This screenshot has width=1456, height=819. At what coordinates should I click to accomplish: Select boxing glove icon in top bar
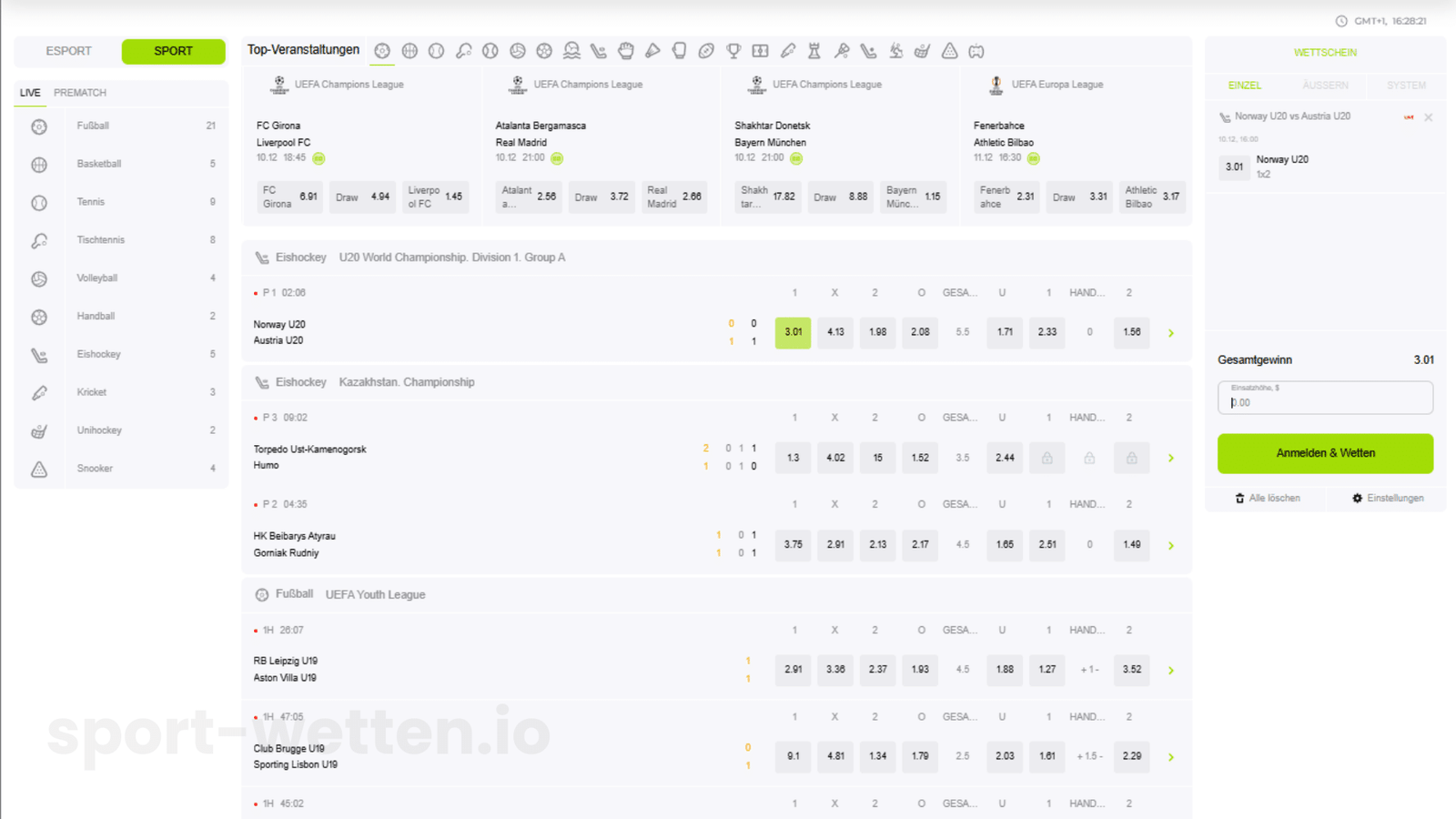679,51
